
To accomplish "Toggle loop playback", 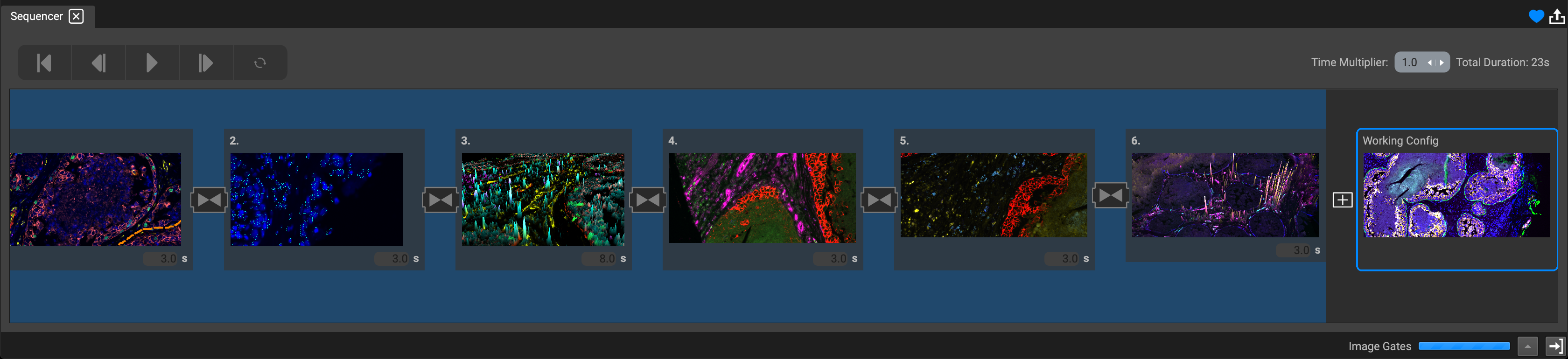I will coord(260,62).
